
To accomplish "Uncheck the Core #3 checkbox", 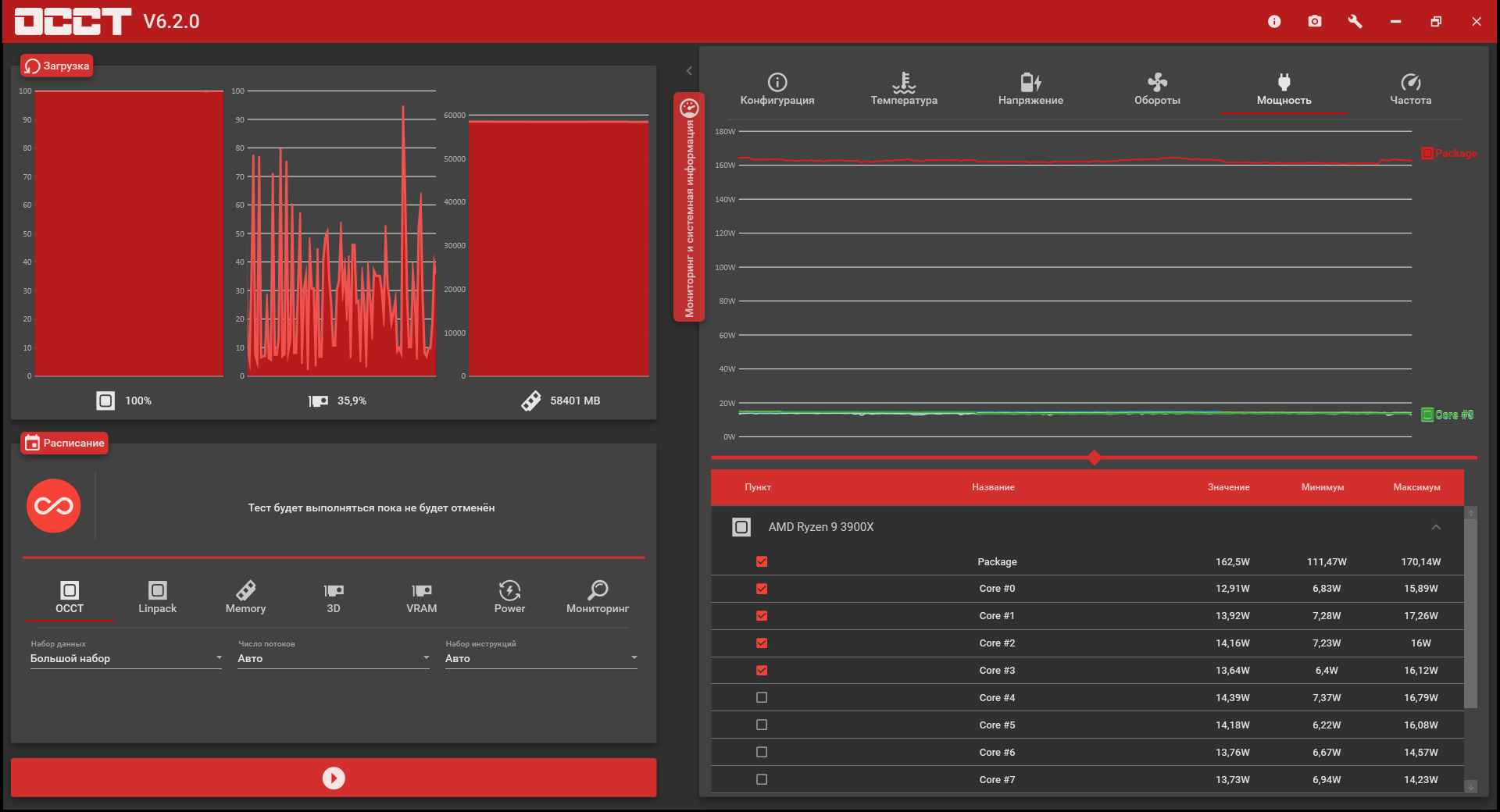I will click(762, 671).
